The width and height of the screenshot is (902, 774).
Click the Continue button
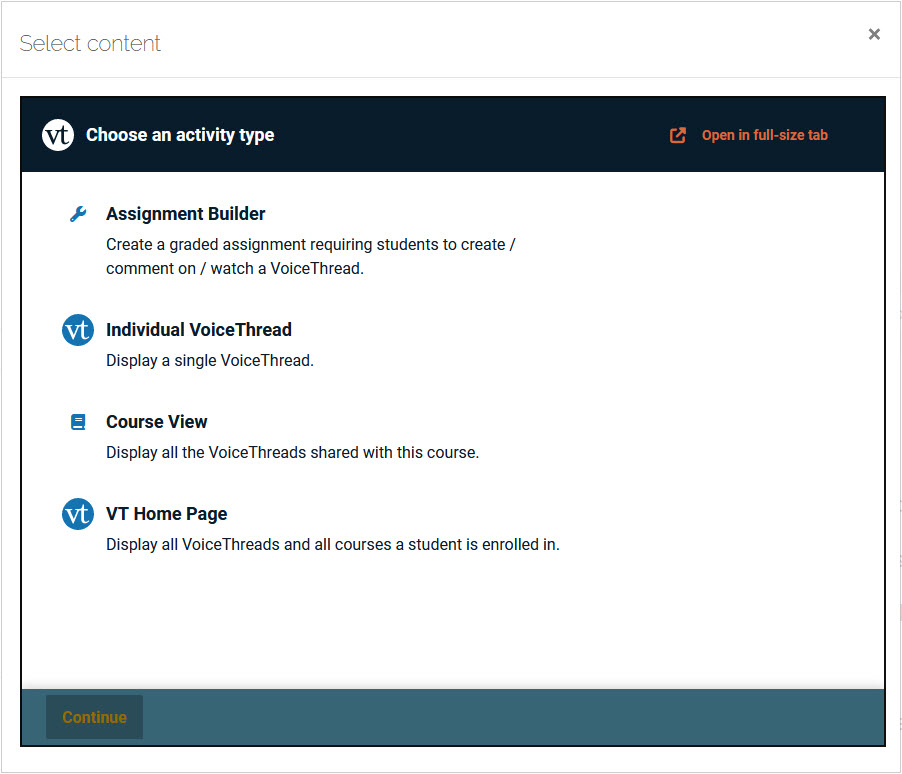coord(94,717)
